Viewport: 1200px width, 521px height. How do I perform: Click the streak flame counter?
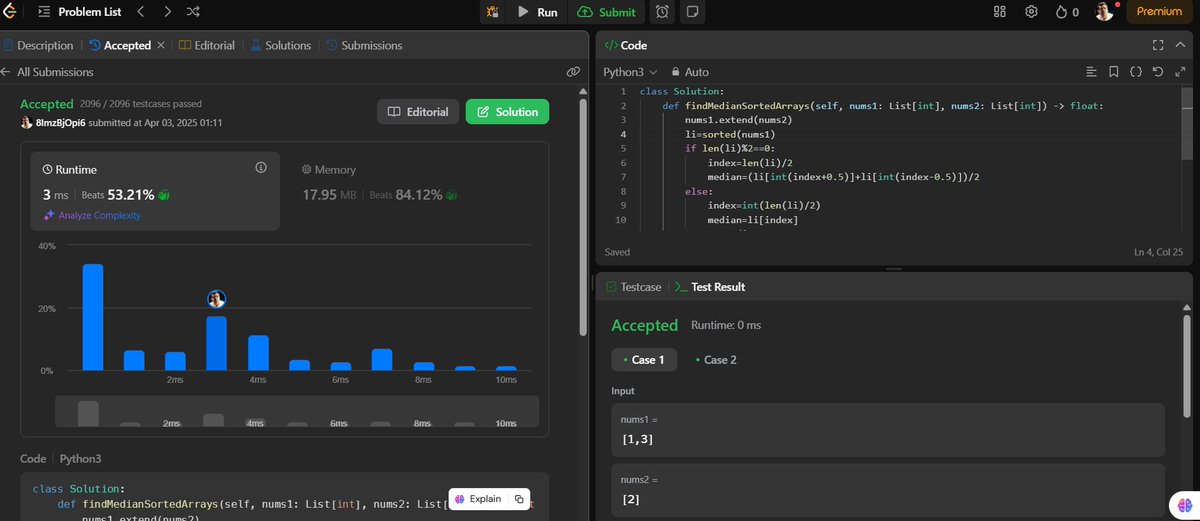(1067, 12)
